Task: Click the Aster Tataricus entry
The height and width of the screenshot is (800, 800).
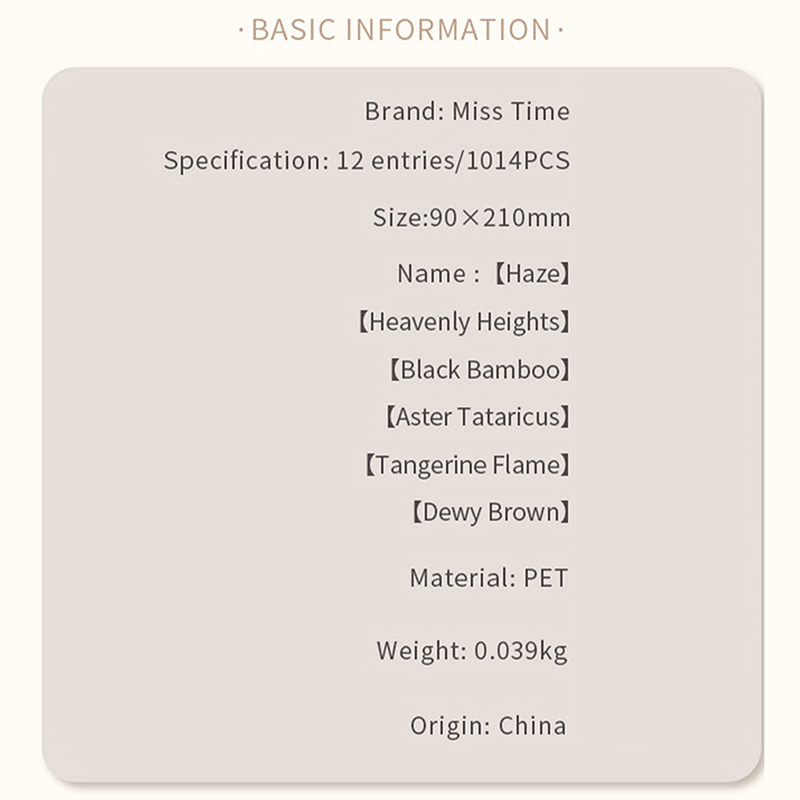Action: coord(476,417)
